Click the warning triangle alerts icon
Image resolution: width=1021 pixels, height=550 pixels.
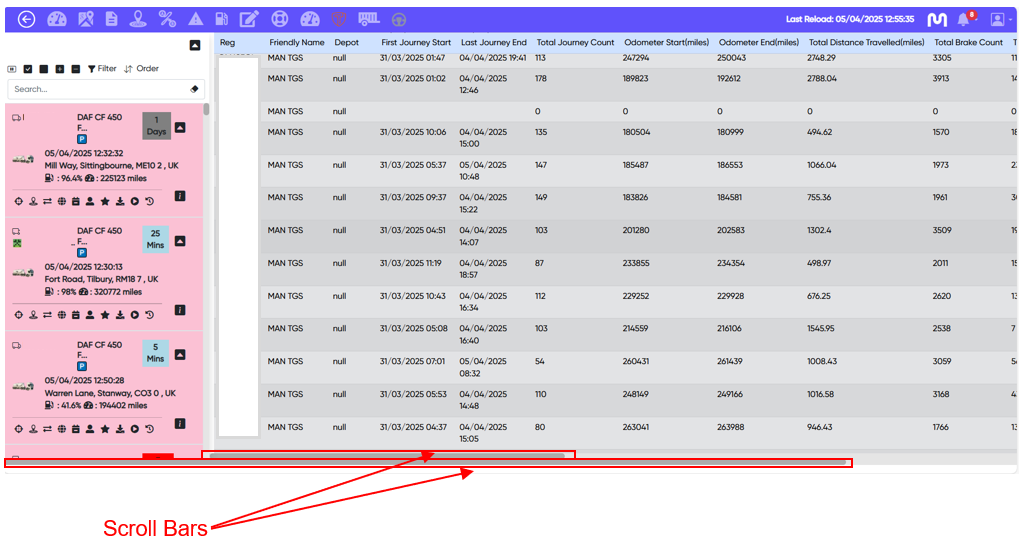click(x=196, y=19)
